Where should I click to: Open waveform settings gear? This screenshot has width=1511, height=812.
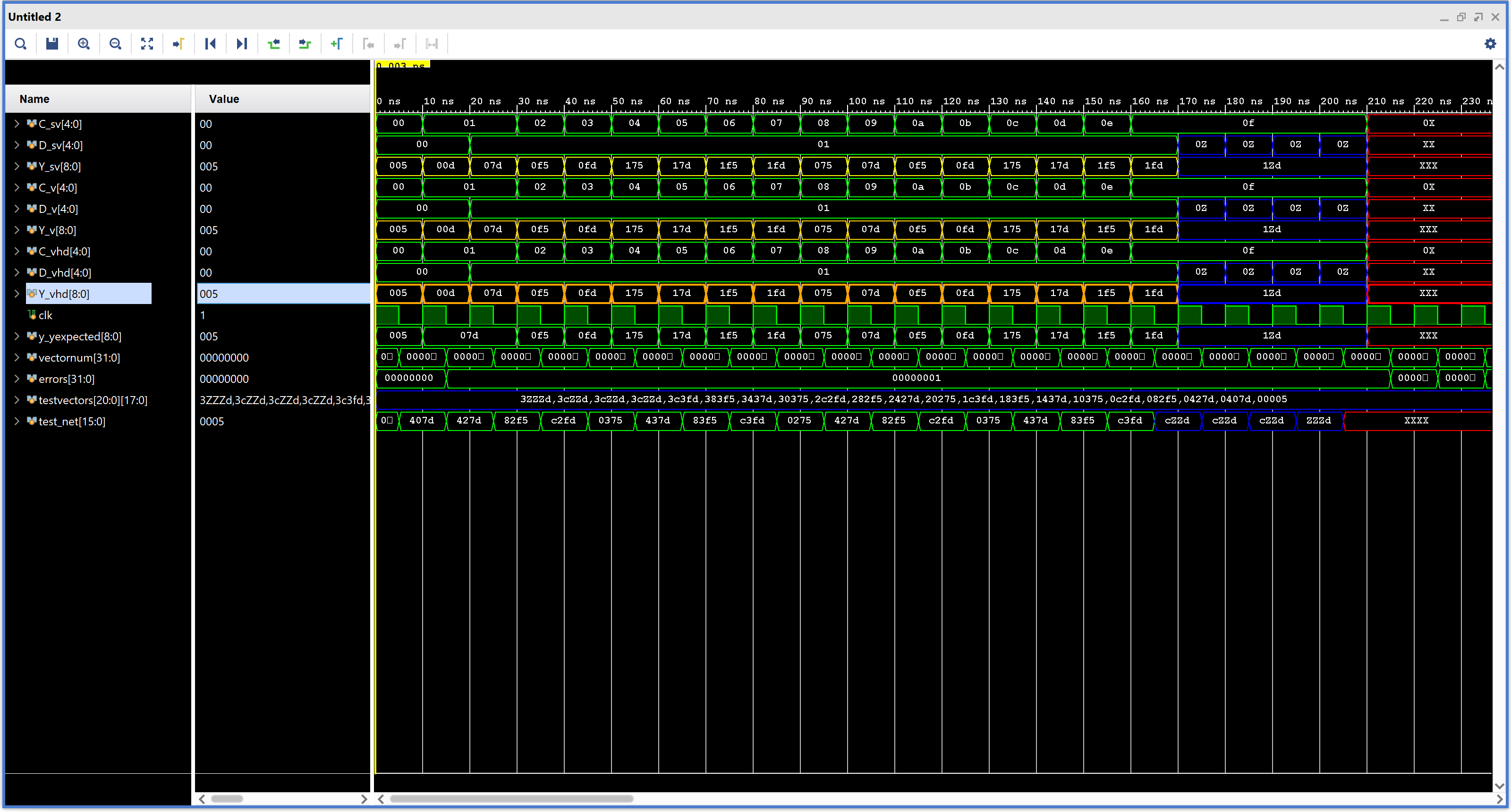click(1490, 44)
